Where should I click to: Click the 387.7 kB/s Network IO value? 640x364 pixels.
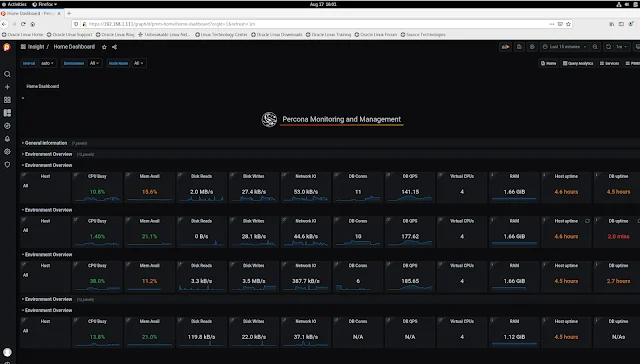(306, 281)
